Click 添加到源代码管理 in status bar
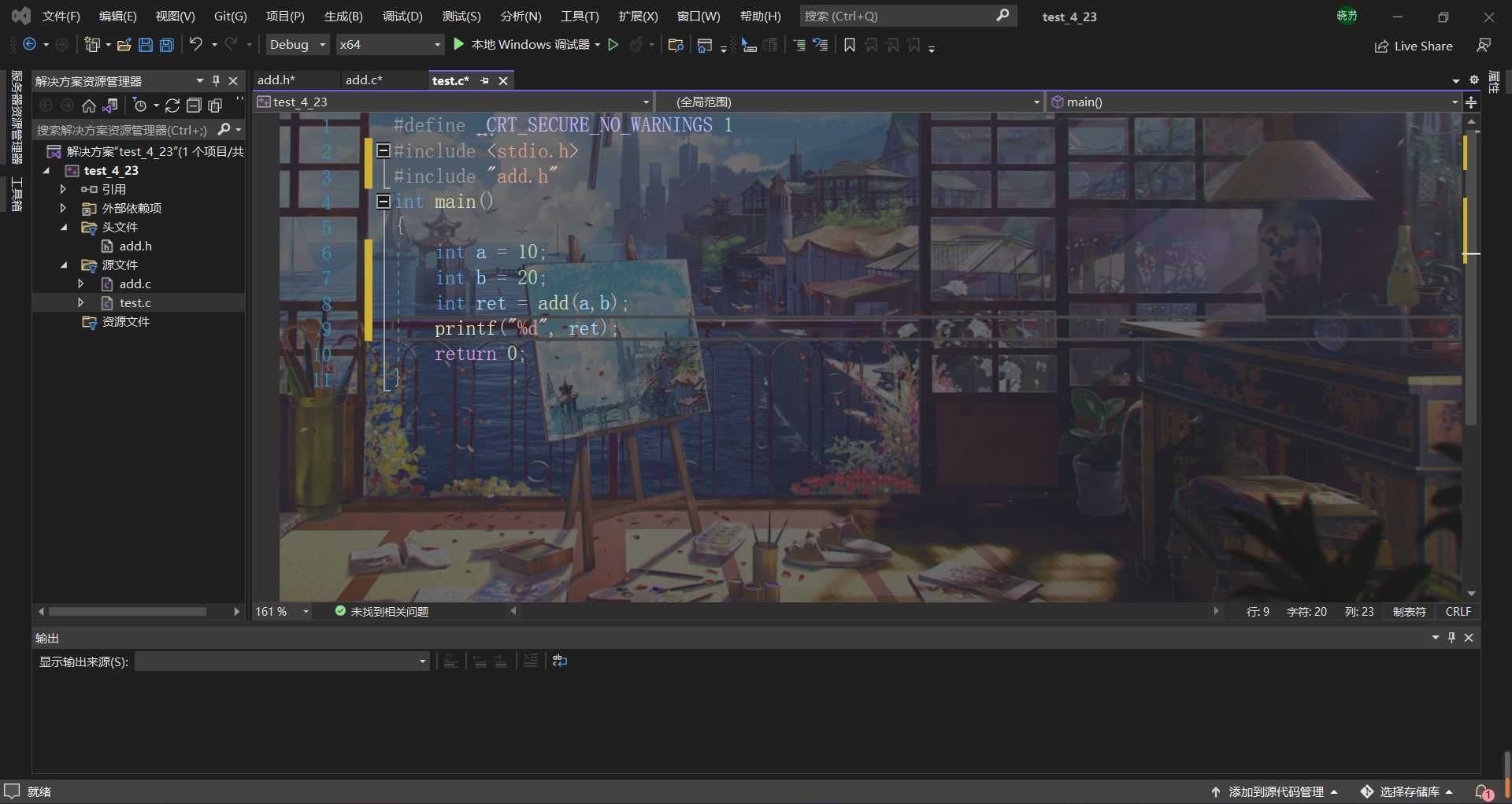 1275,792
